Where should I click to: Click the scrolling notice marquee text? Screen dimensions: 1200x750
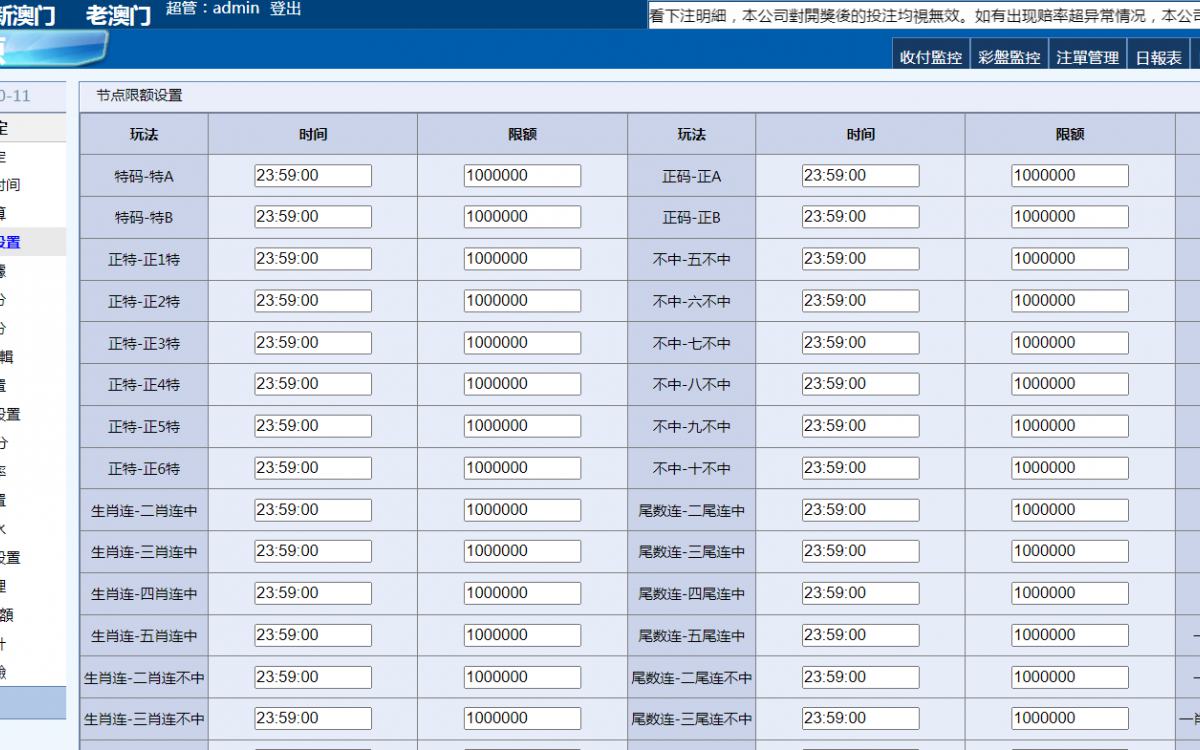point(924,16)
